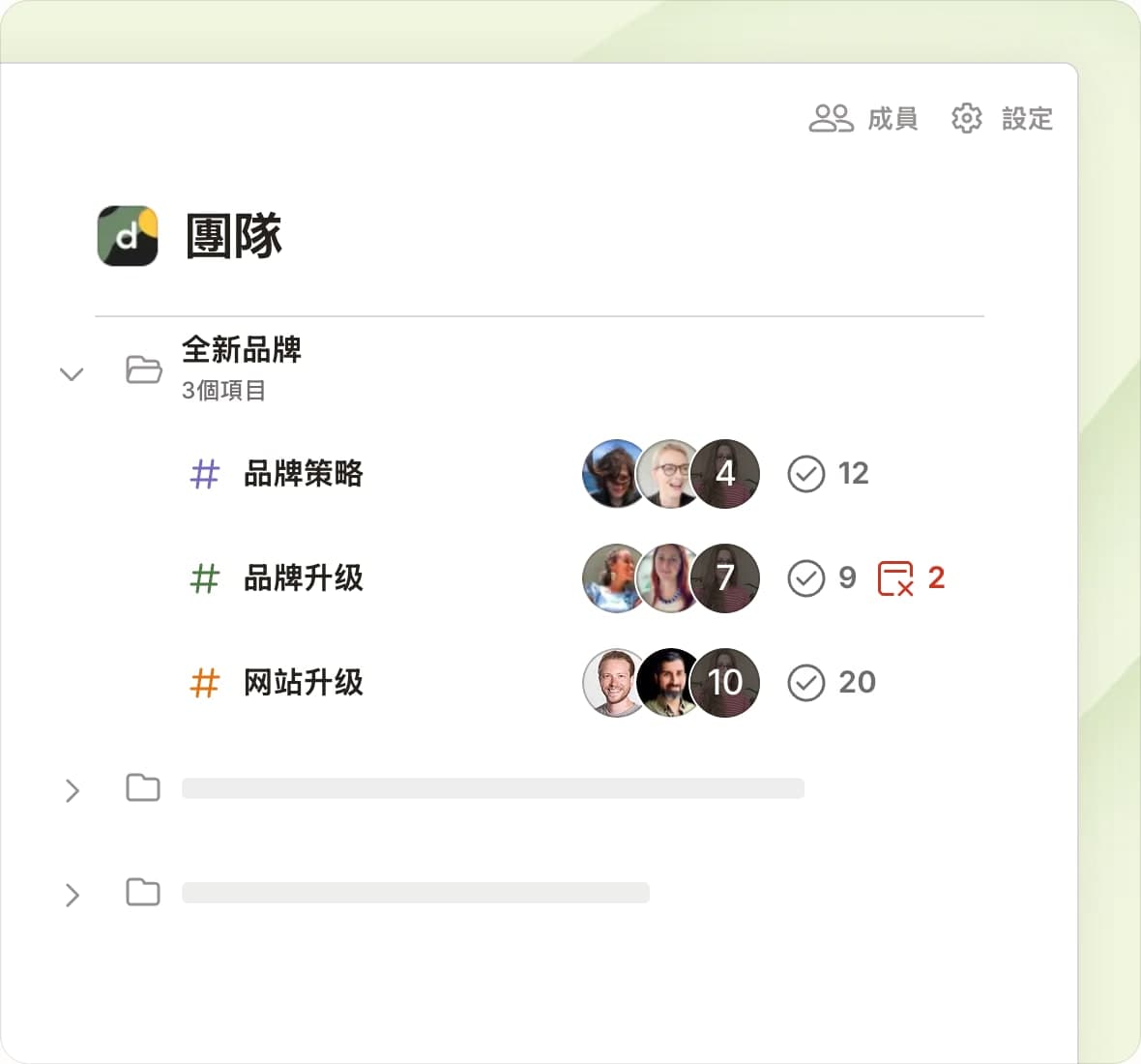Image resolution: width=1141 pixels, height=1064 pixels.
Task: Click the open folder icon for 全新品牌
Action: tap(144, 369)
